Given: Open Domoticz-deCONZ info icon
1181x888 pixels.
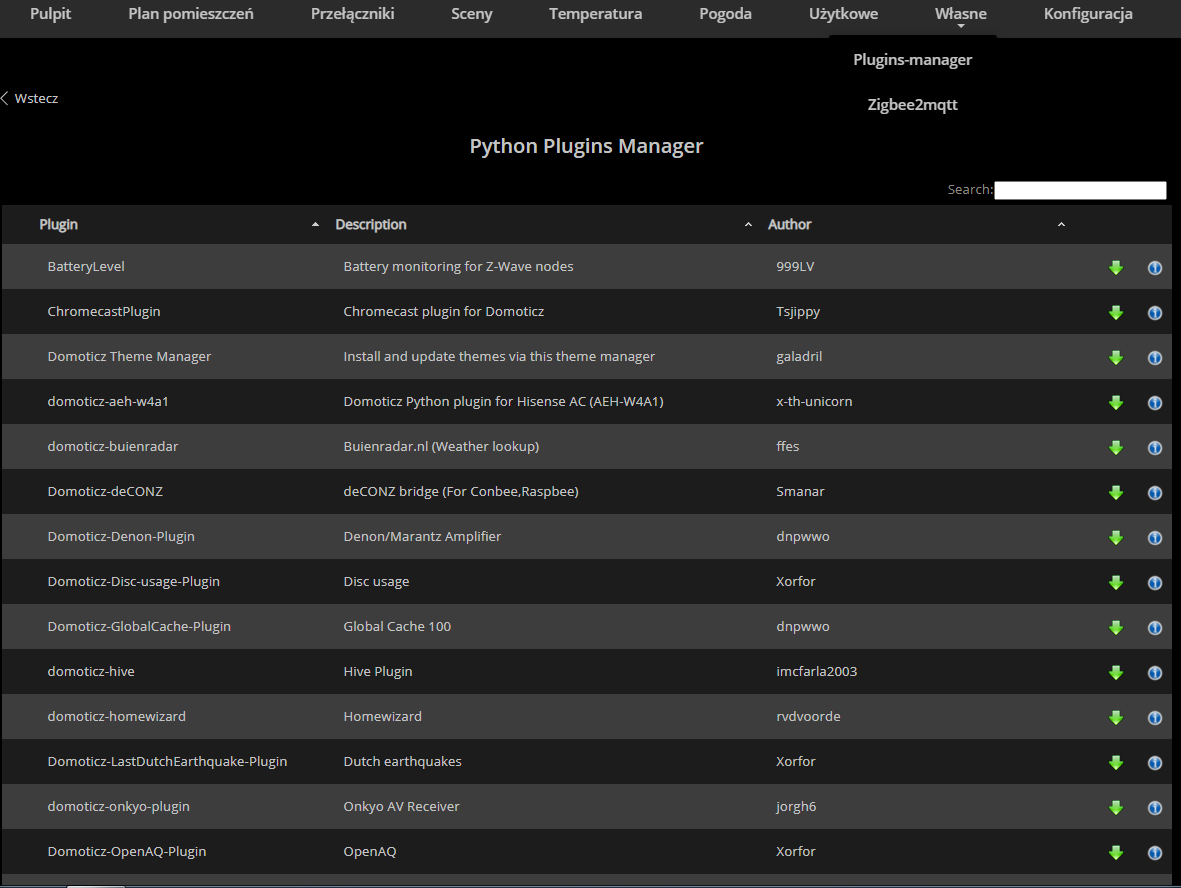Looking at the screenshot, I should tap(1154, 493).
